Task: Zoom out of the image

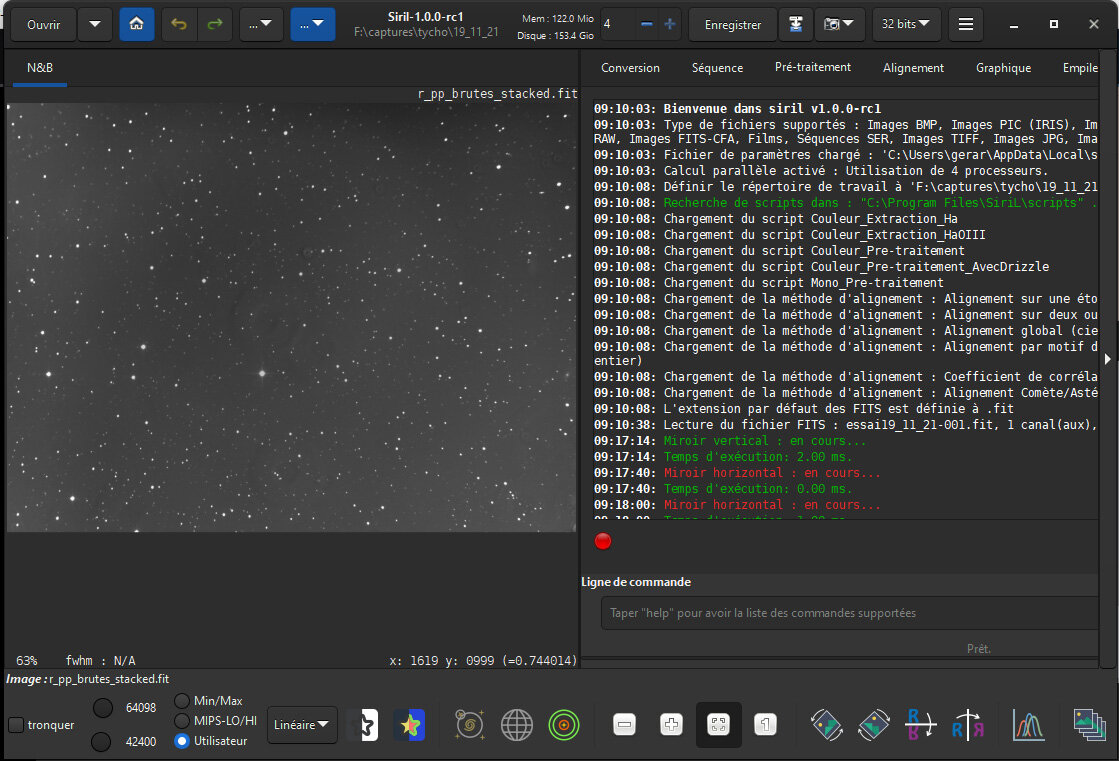Action: tap(624, 725)
